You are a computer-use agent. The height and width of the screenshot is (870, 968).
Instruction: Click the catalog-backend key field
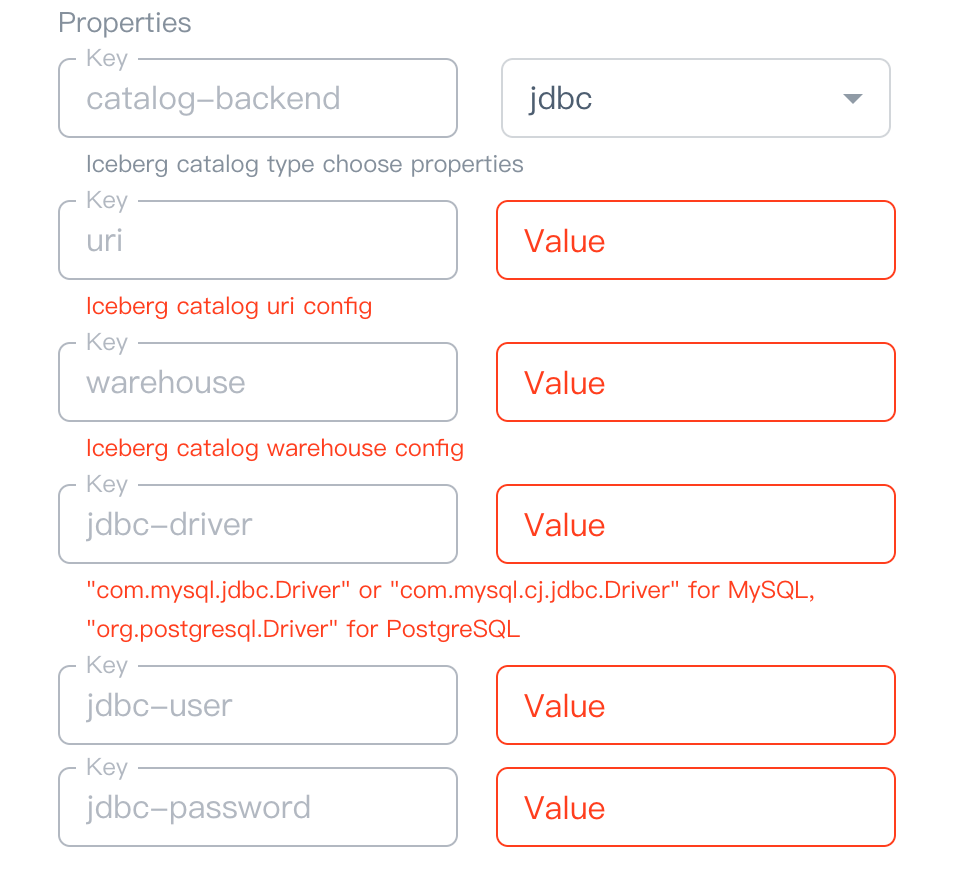257,97
